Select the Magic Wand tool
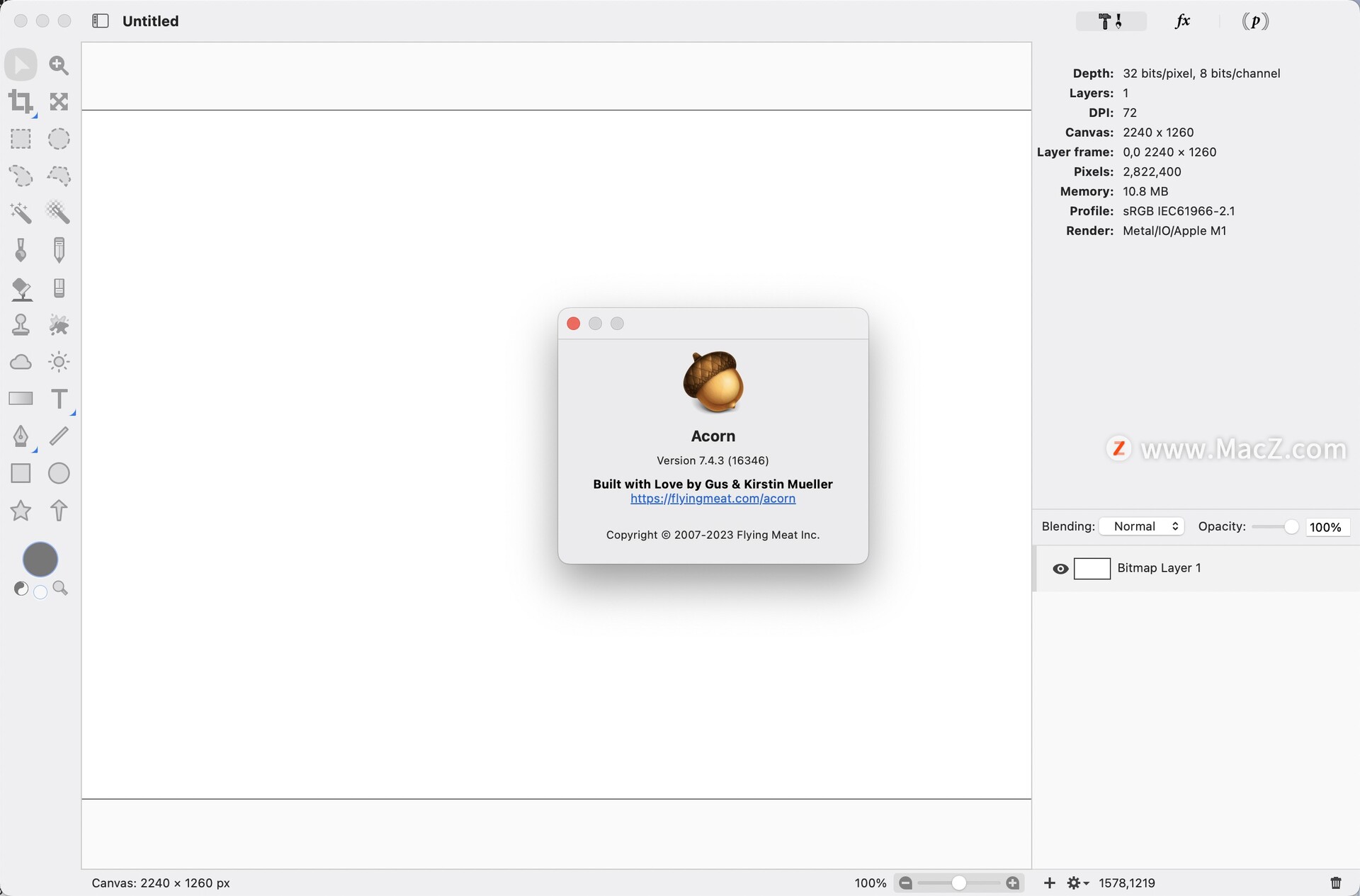 (x=21, y=212)
